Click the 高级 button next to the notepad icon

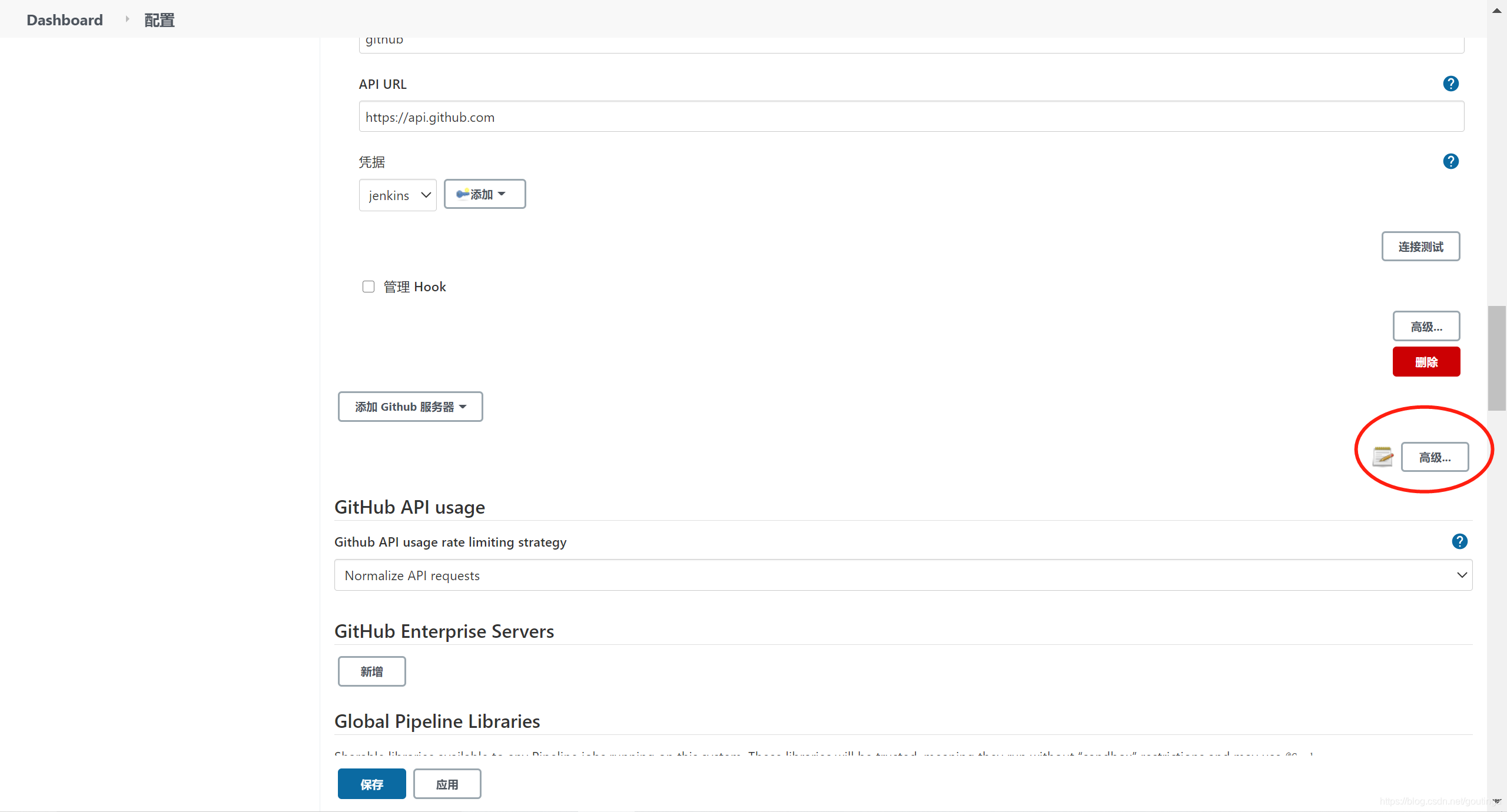1435,457
